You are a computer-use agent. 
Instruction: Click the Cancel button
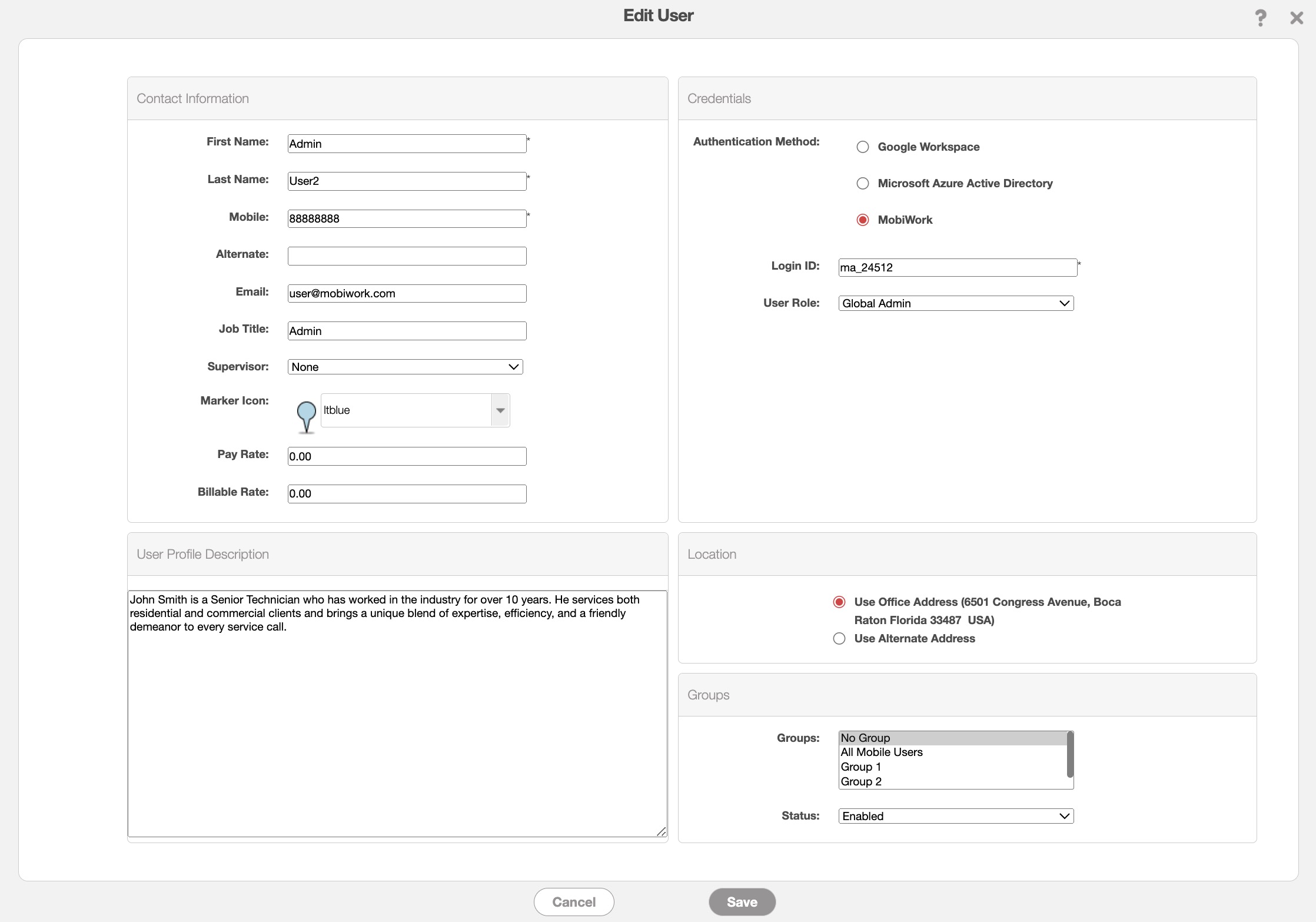[574, 902]
